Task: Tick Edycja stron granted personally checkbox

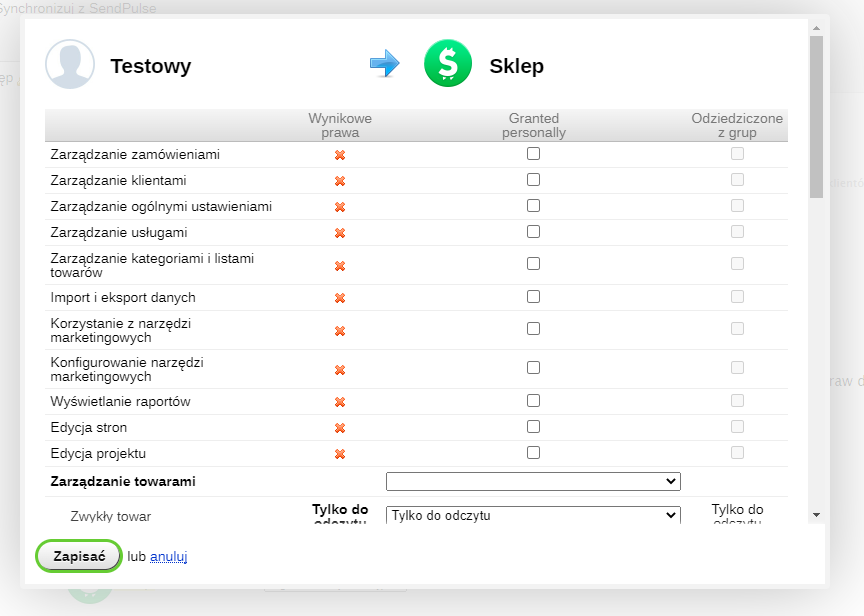Action: pyautogui.click(x=533, y=427)
